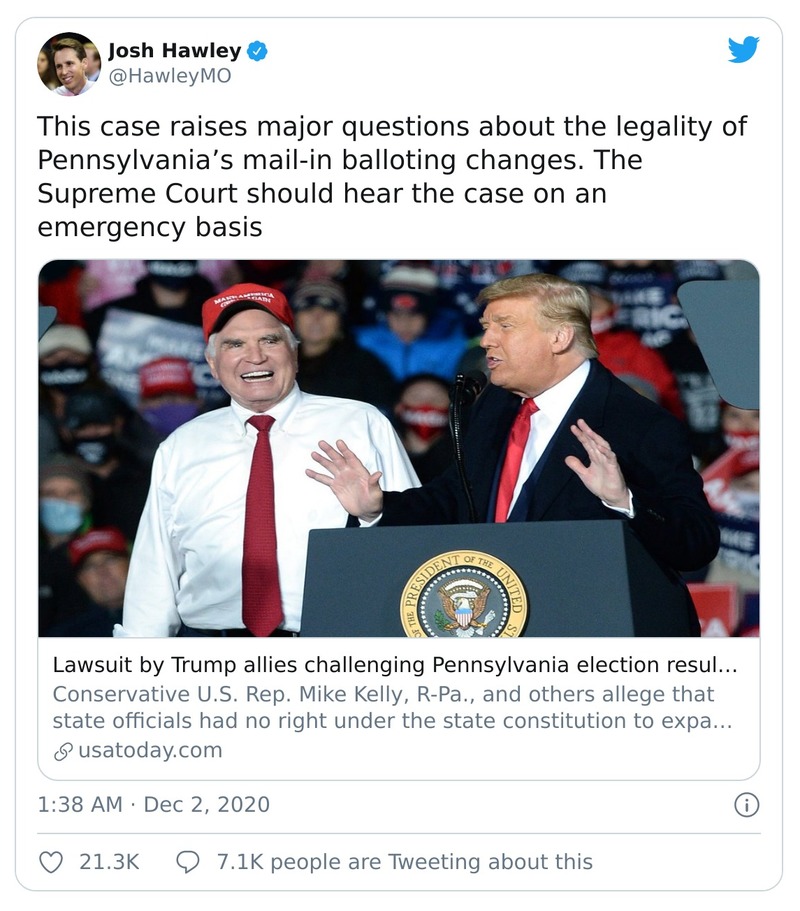Open the embedded article image of Trump rally
Image resolution: width=800 pixels, height=911 pixels.
pos(400,455)
